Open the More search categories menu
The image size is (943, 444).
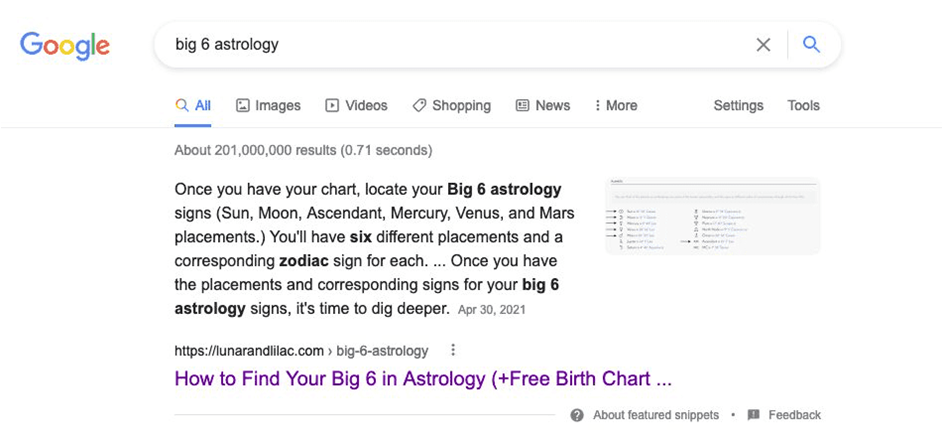pyautogui.click(x=616, y=105)
